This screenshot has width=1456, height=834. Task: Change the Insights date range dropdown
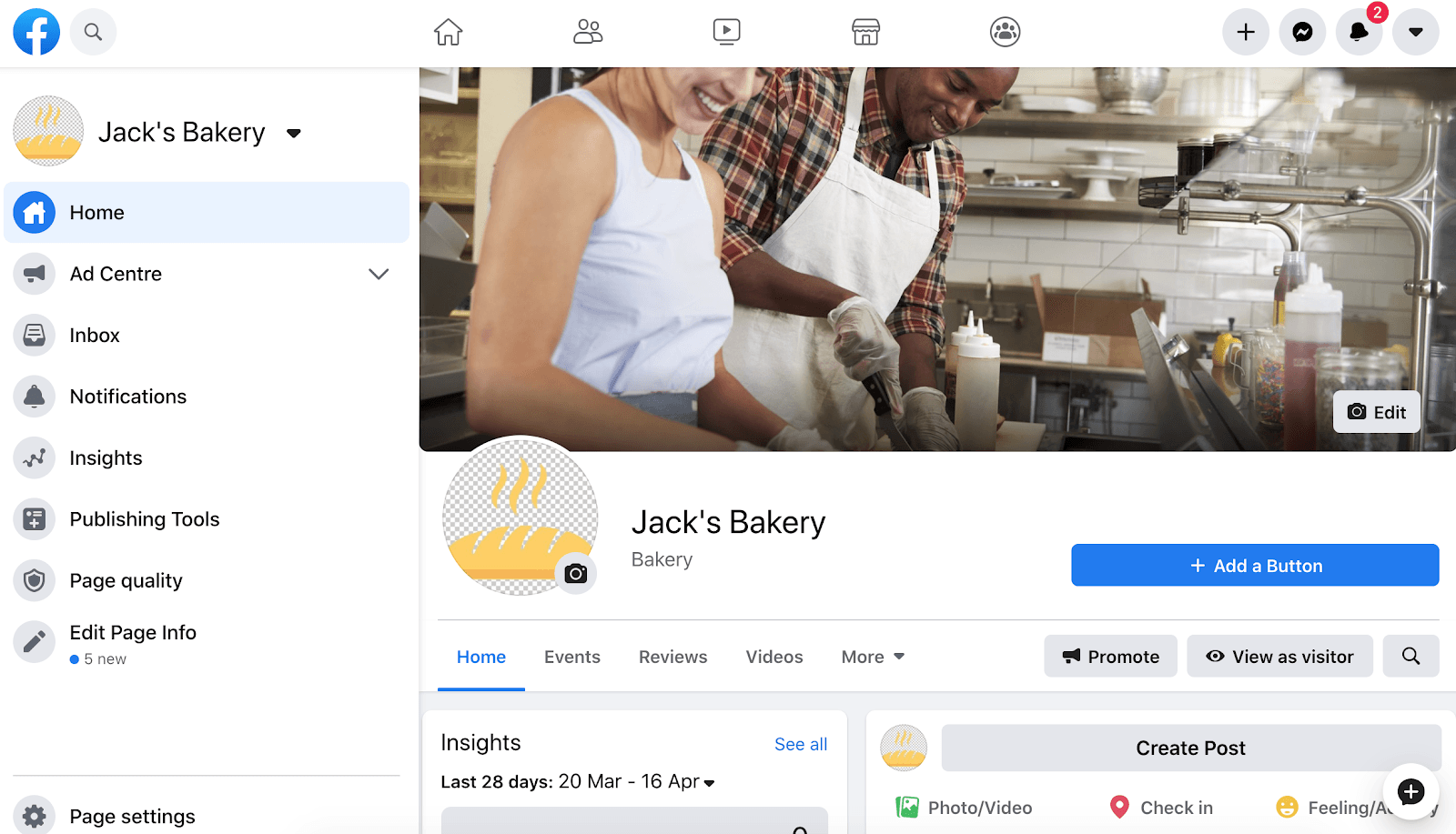709,782
